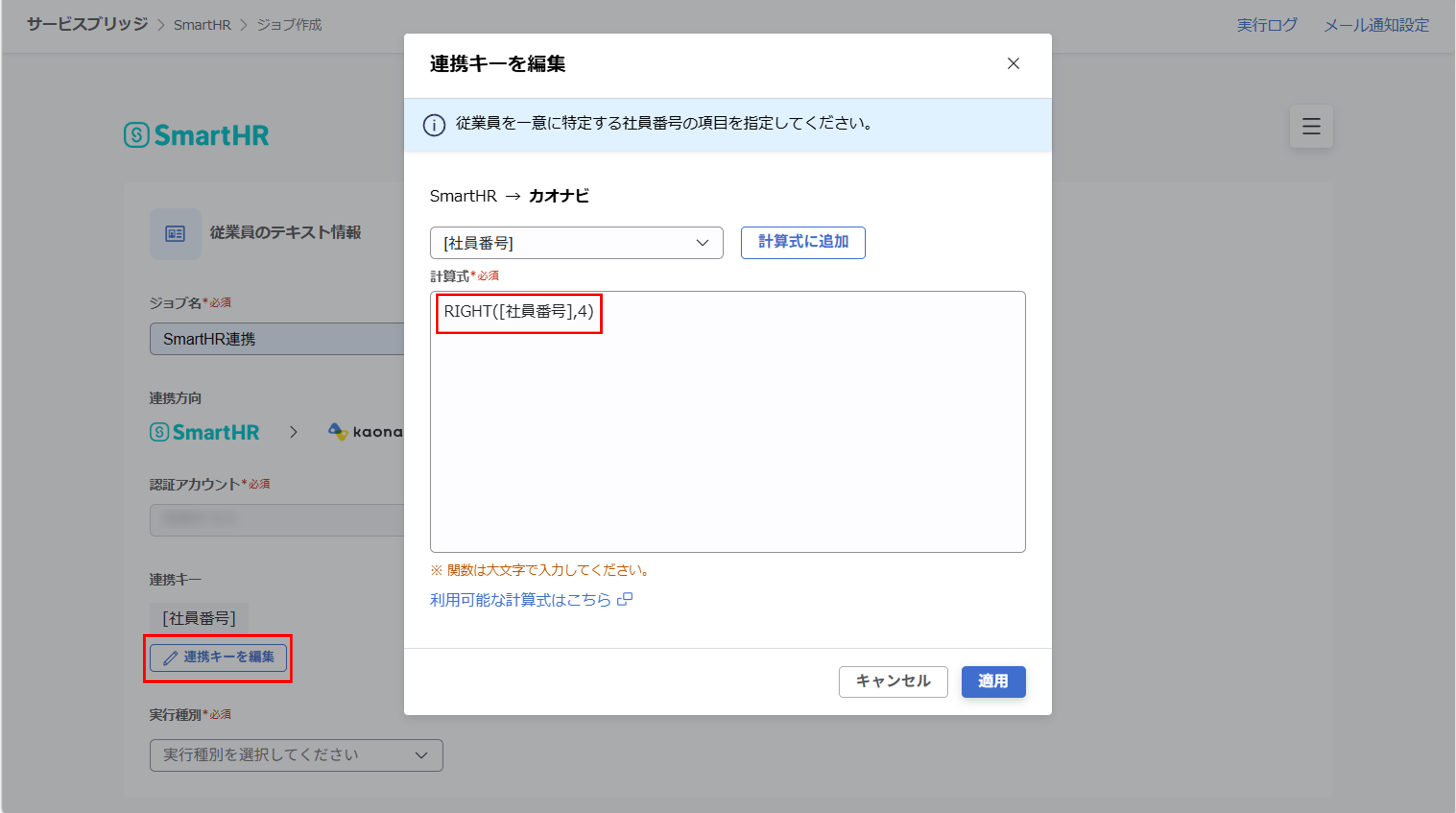Click the info icon in the blue banner
Screen dimensions: 1456x813
[x=434, y=125]
